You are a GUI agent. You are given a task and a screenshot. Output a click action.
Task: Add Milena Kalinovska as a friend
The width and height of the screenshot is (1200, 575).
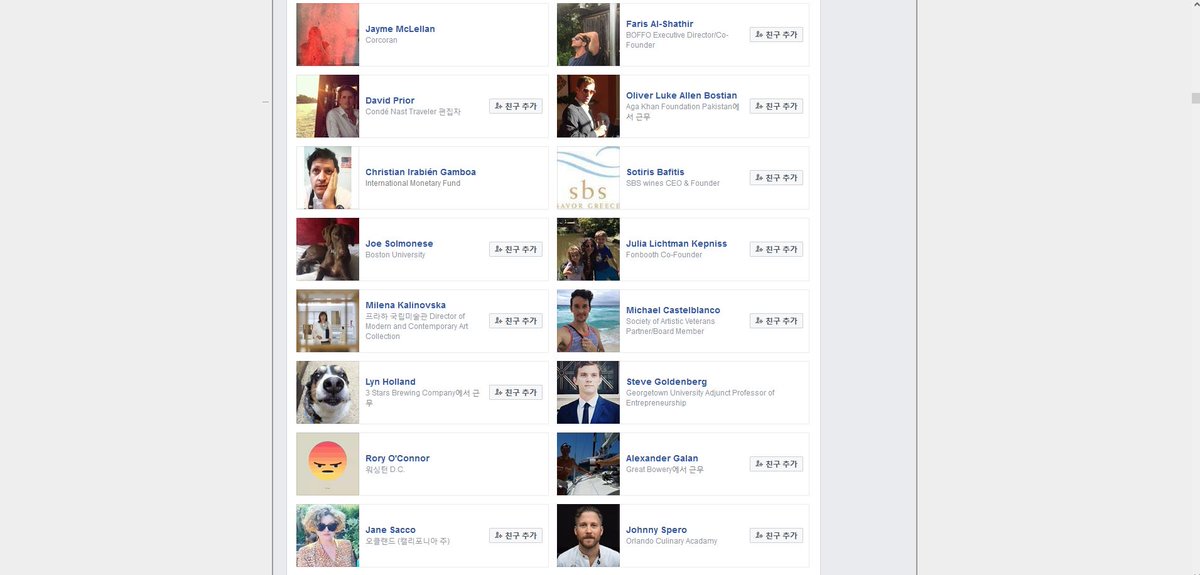pos(516,321)
